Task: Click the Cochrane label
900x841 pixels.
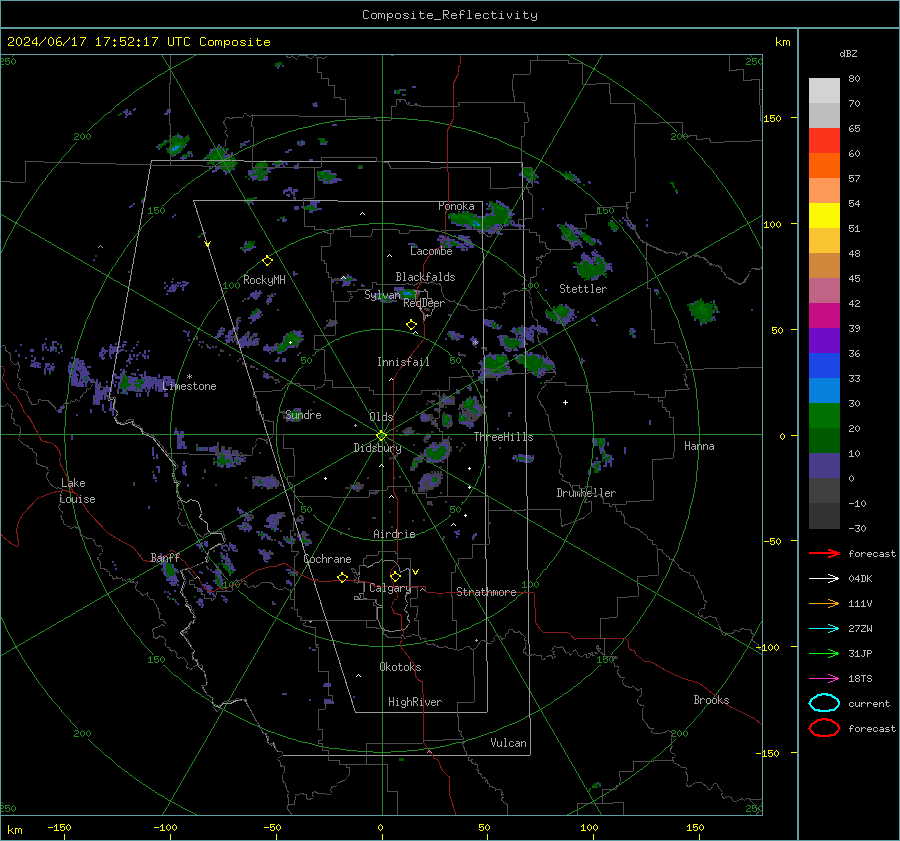Action: (x=327, y=559)
